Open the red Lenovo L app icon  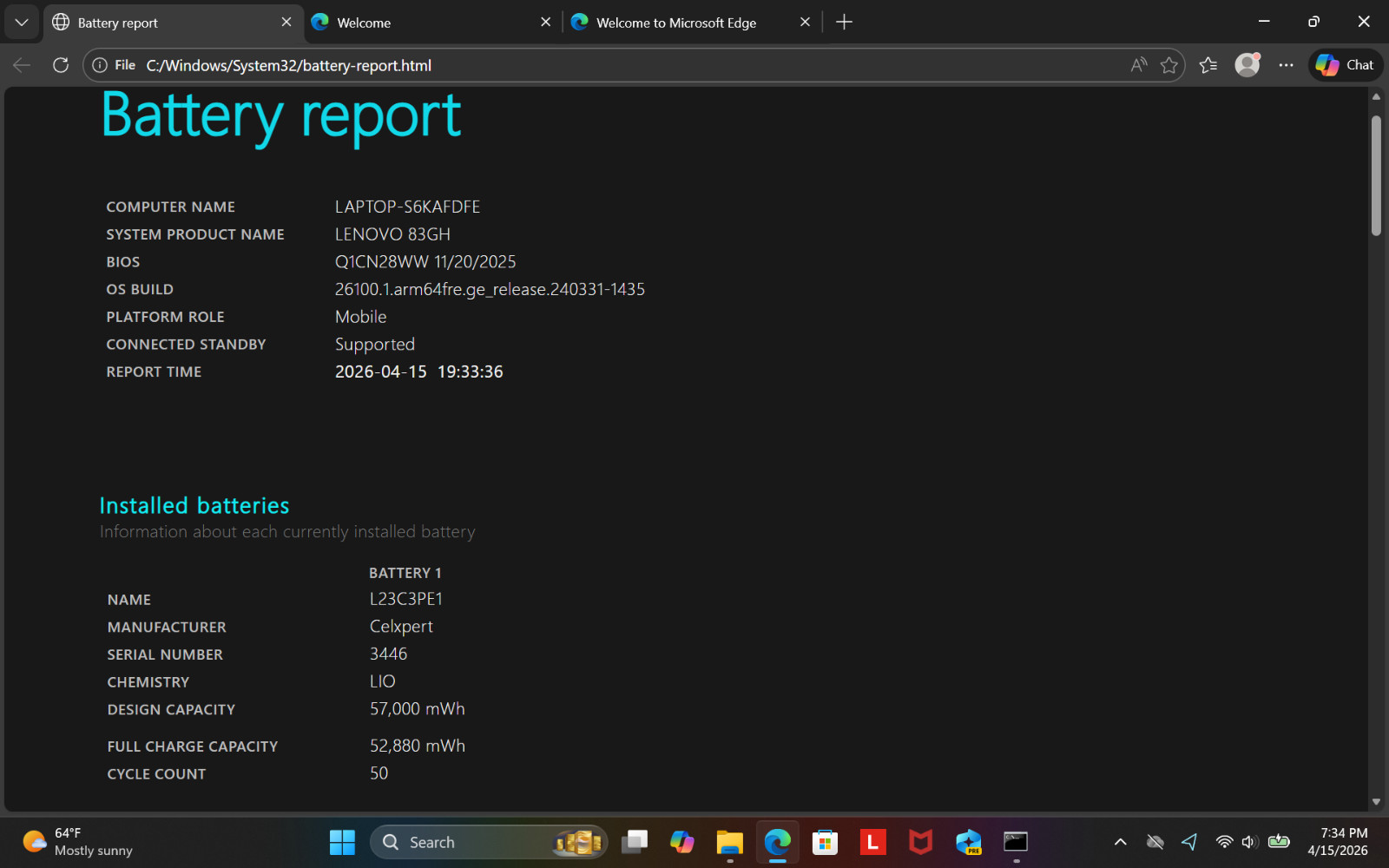coord(872,842)
